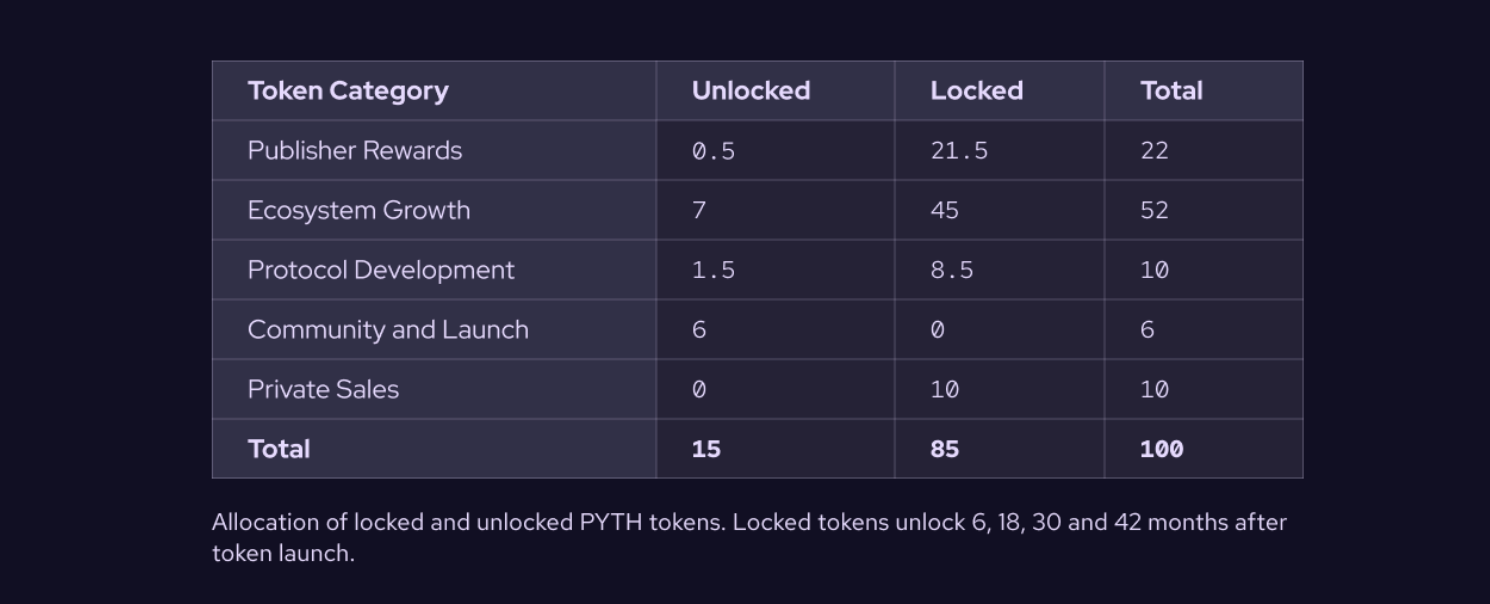The width and height of the screenshot is (1490, 604).
Task: Click the Protocol Development unlocked value 1.5
Action: pyautogui.click(x=713, y=270)
